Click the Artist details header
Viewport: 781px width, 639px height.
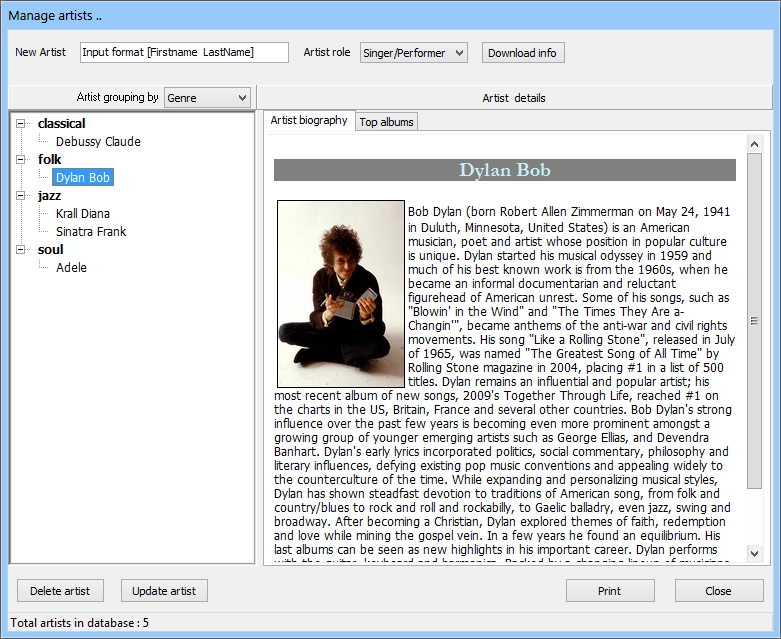point(514,98)
